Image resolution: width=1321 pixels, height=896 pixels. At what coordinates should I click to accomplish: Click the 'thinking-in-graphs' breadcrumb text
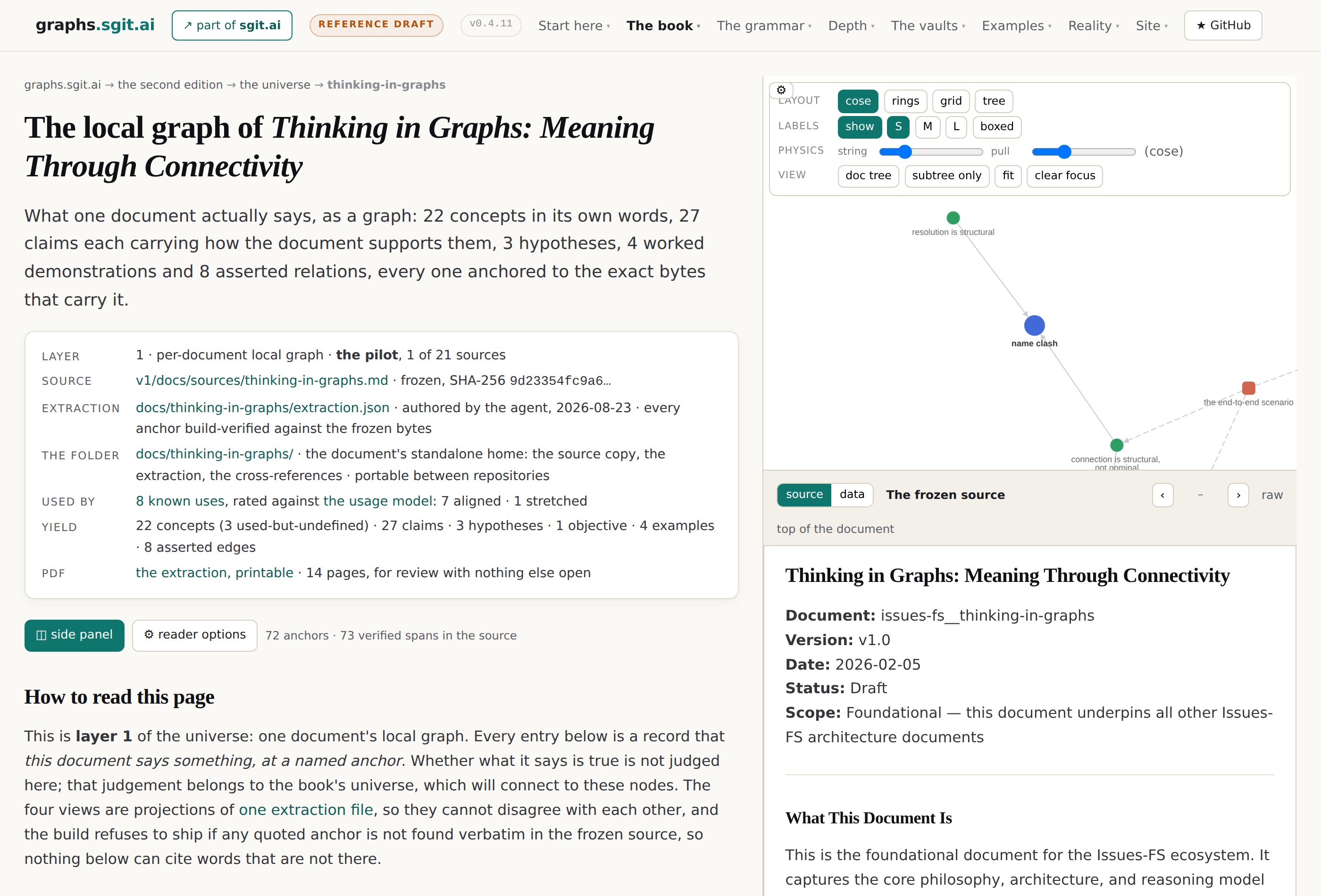pos(386,85)
